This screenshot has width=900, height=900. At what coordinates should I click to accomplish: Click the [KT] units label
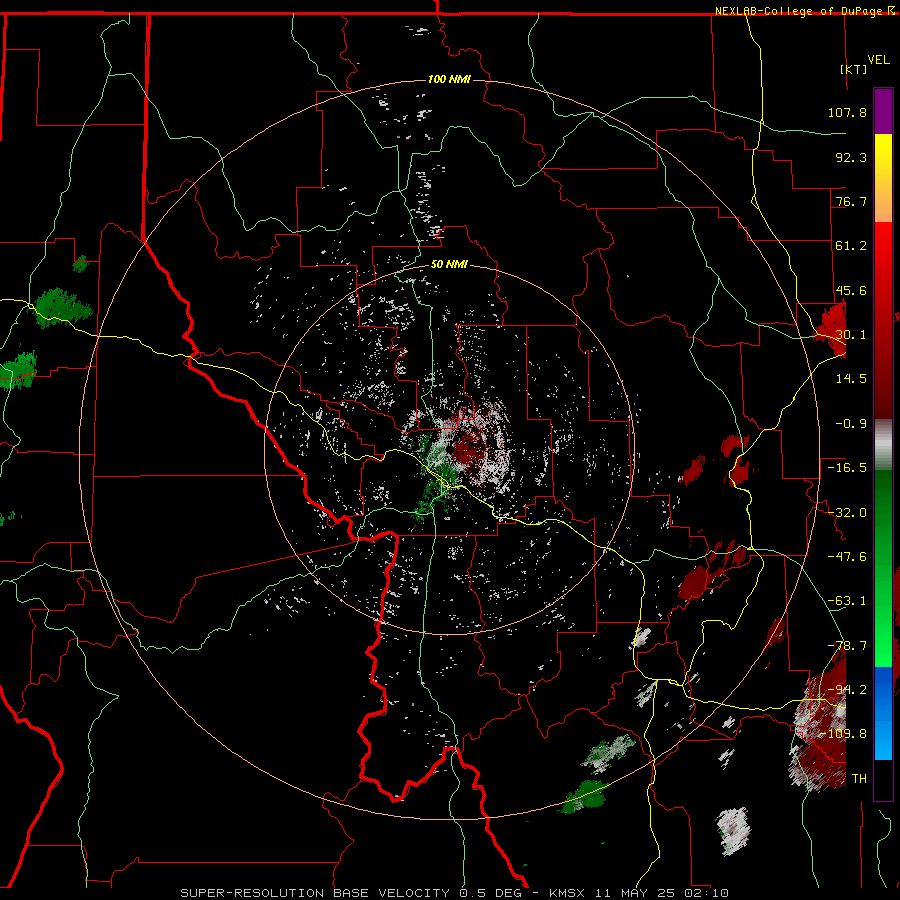[x=854, y=69]
